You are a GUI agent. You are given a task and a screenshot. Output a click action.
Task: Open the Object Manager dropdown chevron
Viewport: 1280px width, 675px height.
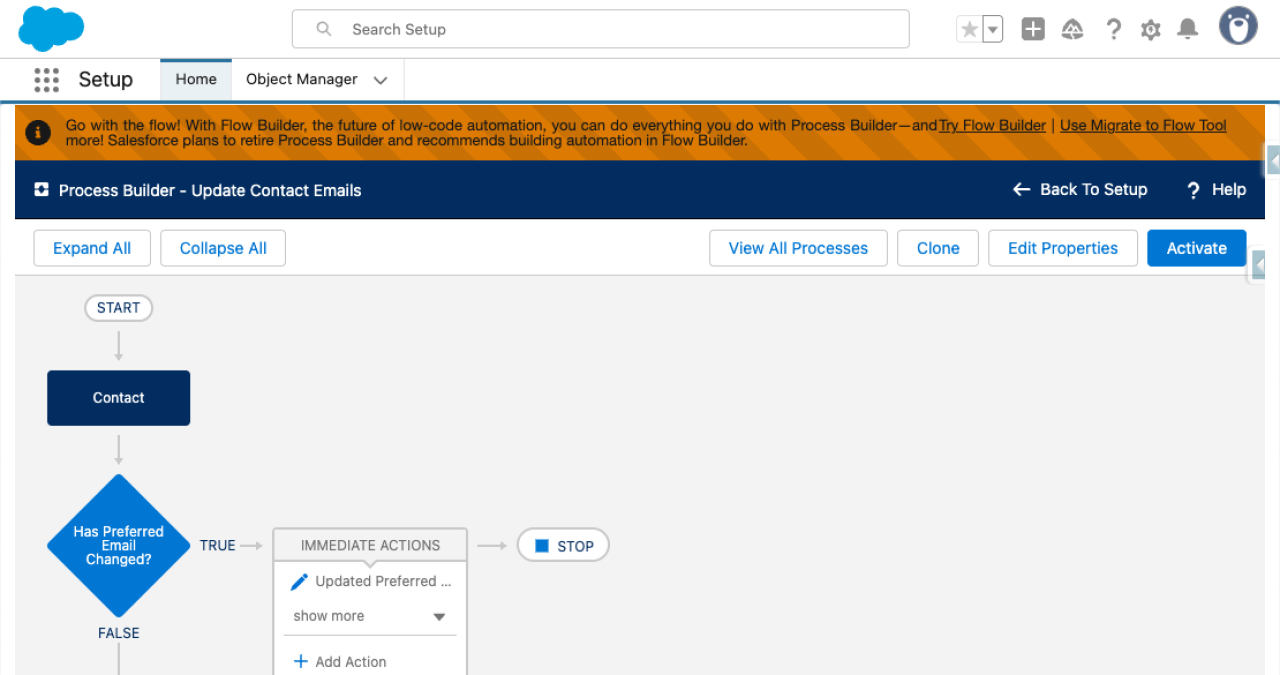pos(380,79)
